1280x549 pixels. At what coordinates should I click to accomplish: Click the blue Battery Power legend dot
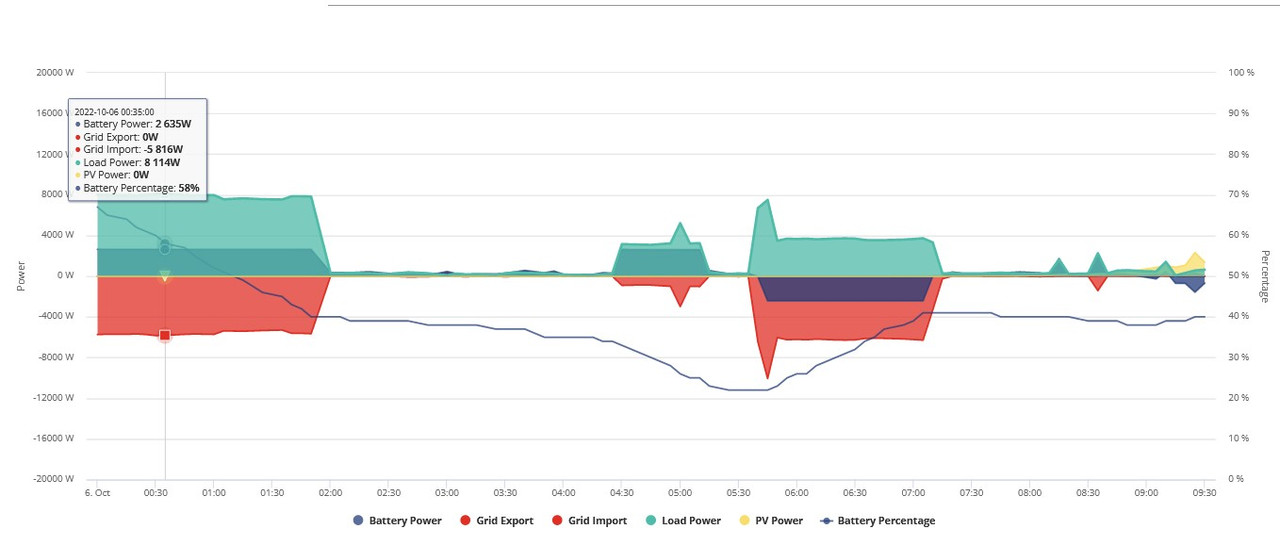tap(358, 521)
